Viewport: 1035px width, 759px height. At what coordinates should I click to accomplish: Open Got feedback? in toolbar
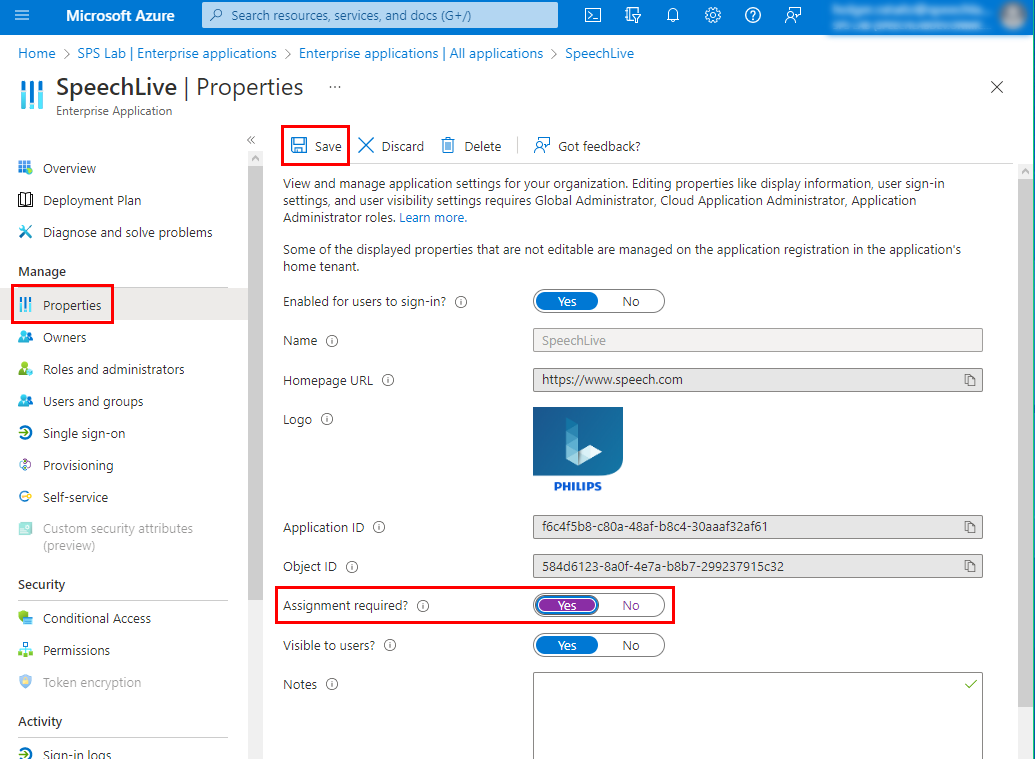(587, 146)
